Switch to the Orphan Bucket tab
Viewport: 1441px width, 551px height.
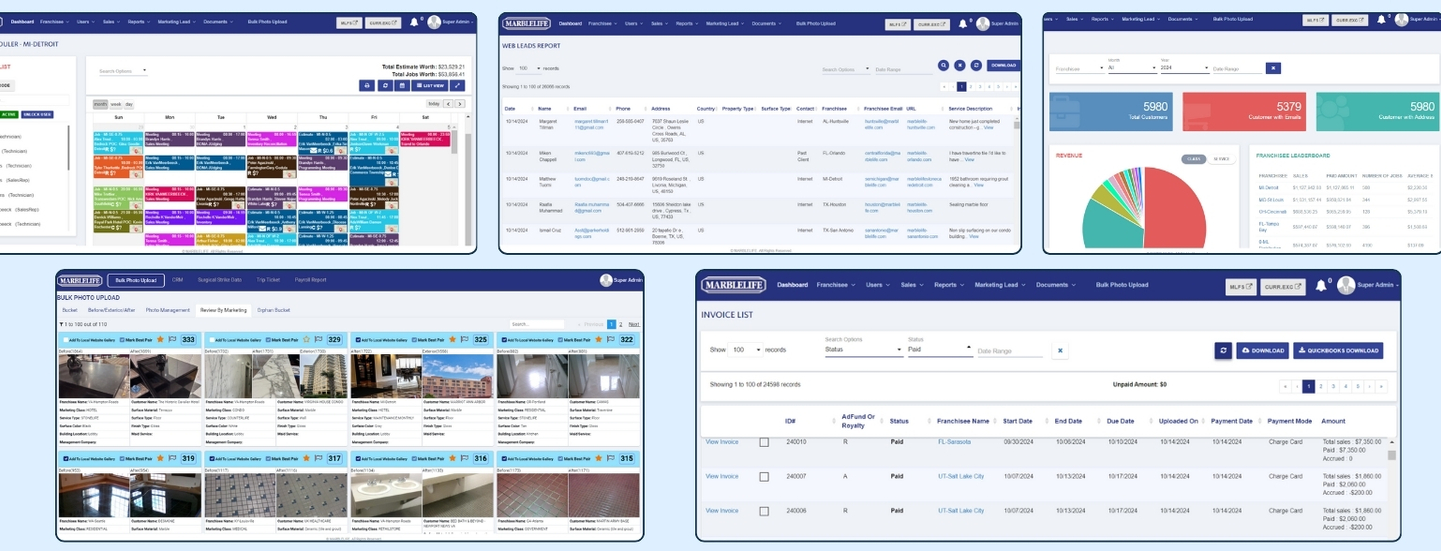pos(274,310)
